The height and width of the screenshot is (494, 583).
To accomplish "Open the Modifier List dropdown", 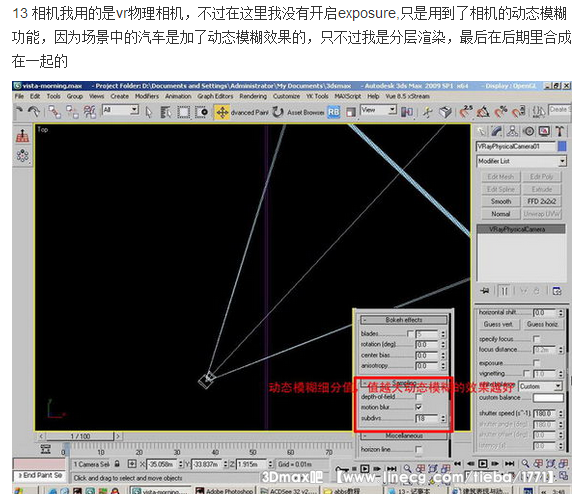I will click(x=521, y=161).
